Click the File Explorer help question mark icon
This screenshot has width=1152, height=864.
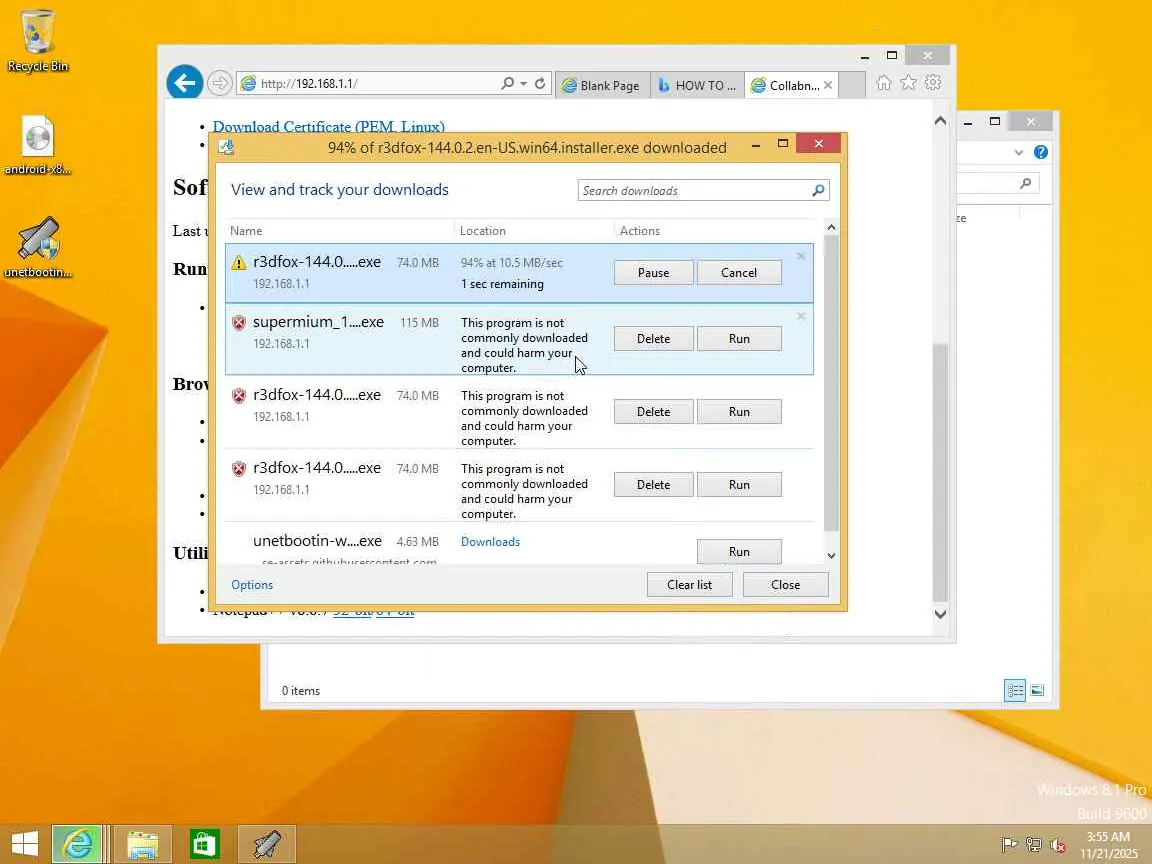pyautogui.click(x=1040, y=152)
